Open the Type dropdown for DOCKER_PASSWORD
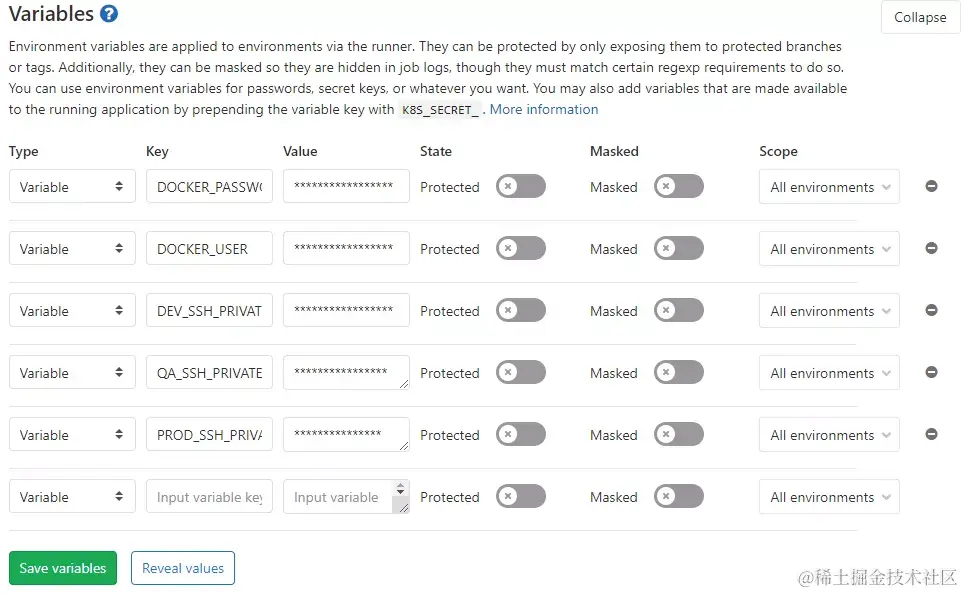The height and width of the screenshot is (594, 964). [x=71, y=186]
